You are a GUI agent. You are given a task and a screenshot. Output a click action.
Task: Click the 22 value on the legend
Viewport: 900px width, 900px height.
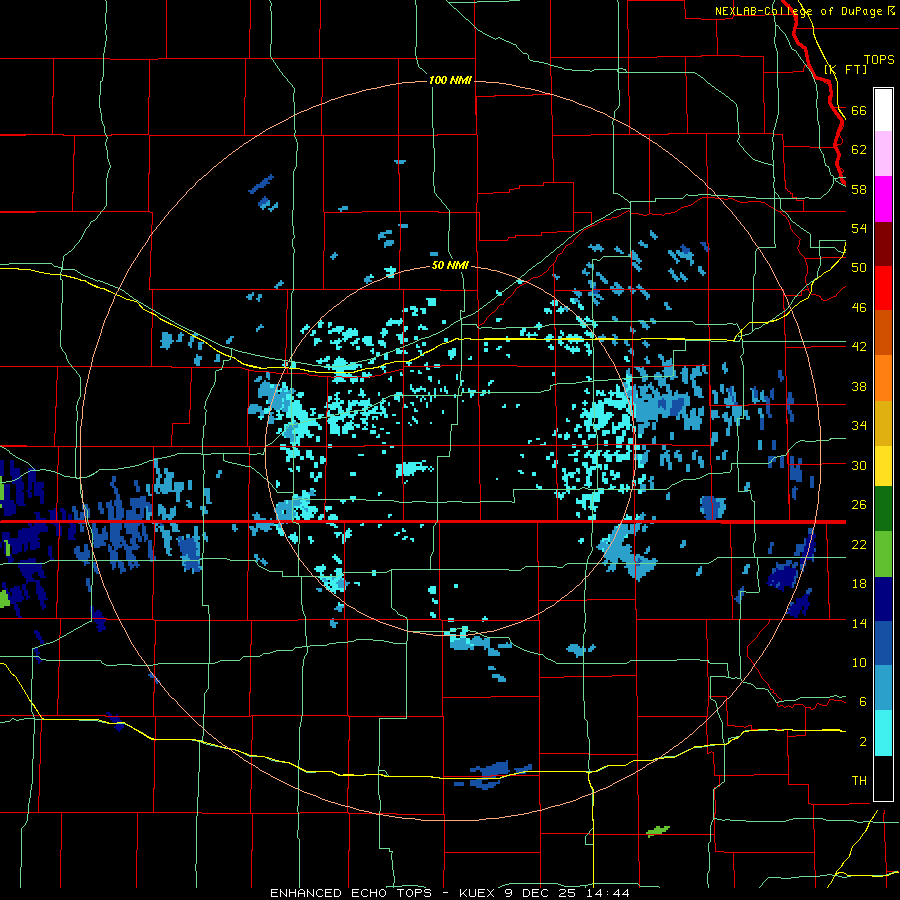click(x=859, y=544)
